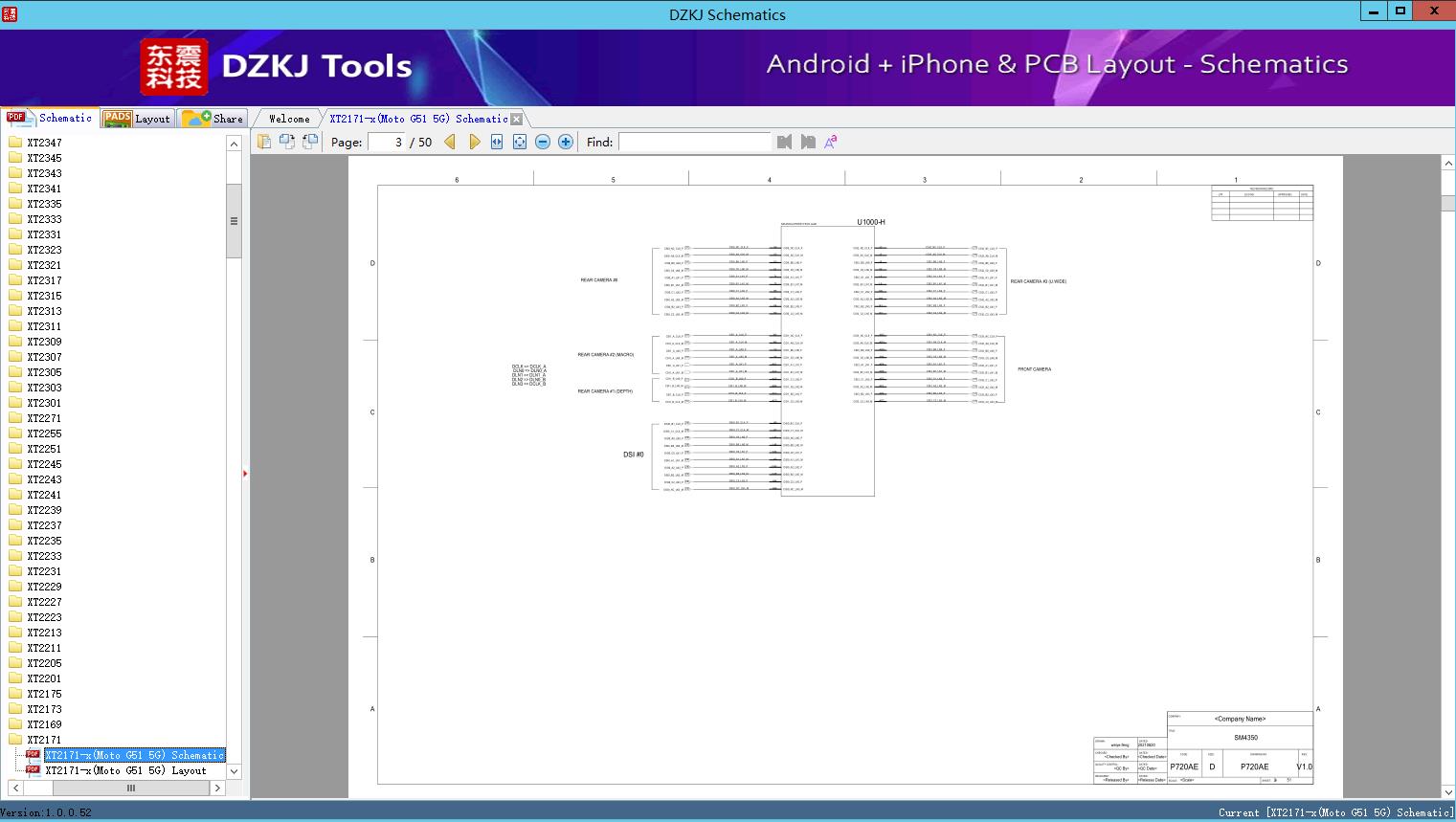Open the XT2271 folder
The height and width of the screenshot is (822, 1456).
(44, 418)
